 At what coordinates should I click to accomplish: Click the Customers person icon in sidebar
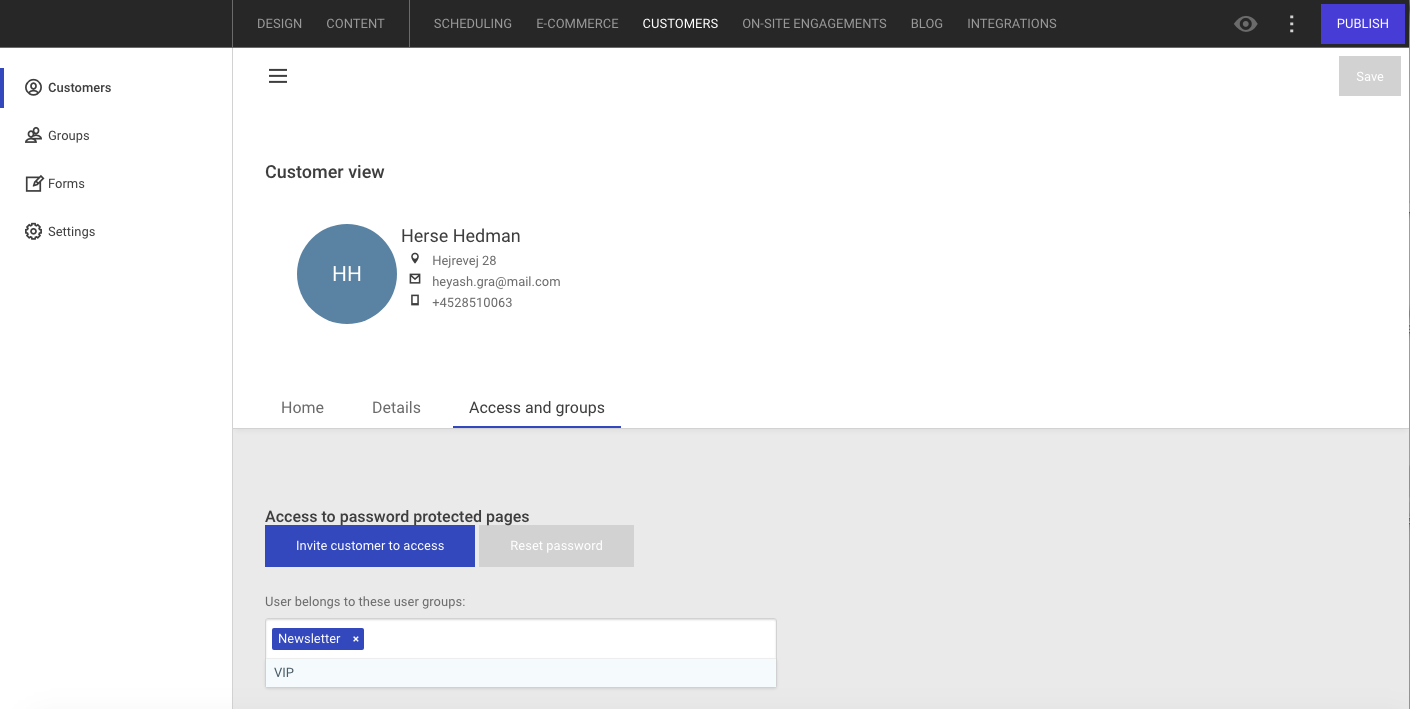(33, 88)
